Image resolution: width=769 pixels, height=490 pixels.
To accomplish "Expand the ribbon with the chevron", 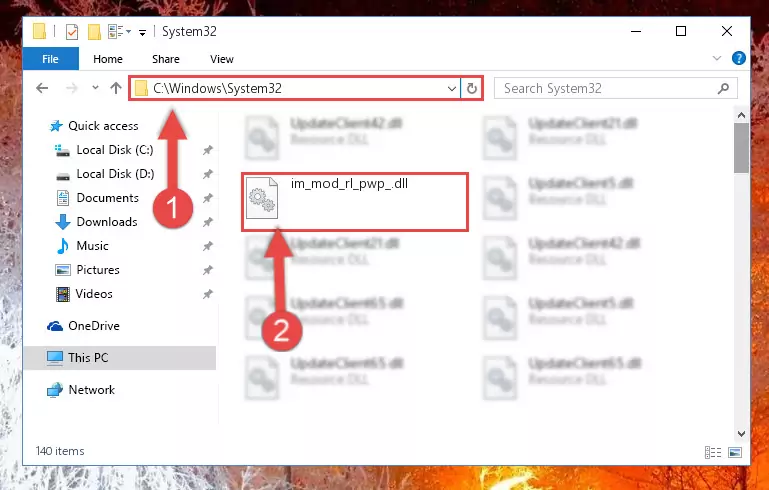I will click(x=717, y=58).
